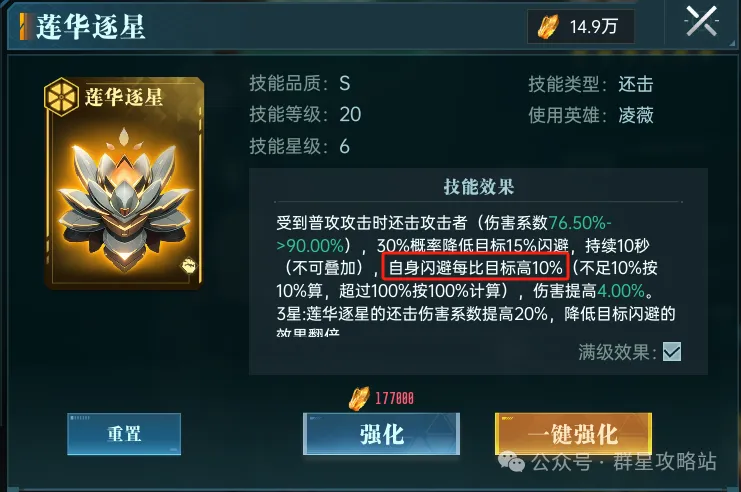Click the 技能效果 section header
Image resolution: width=741 pixels, height=492 pixels.
tap(478, 187)
